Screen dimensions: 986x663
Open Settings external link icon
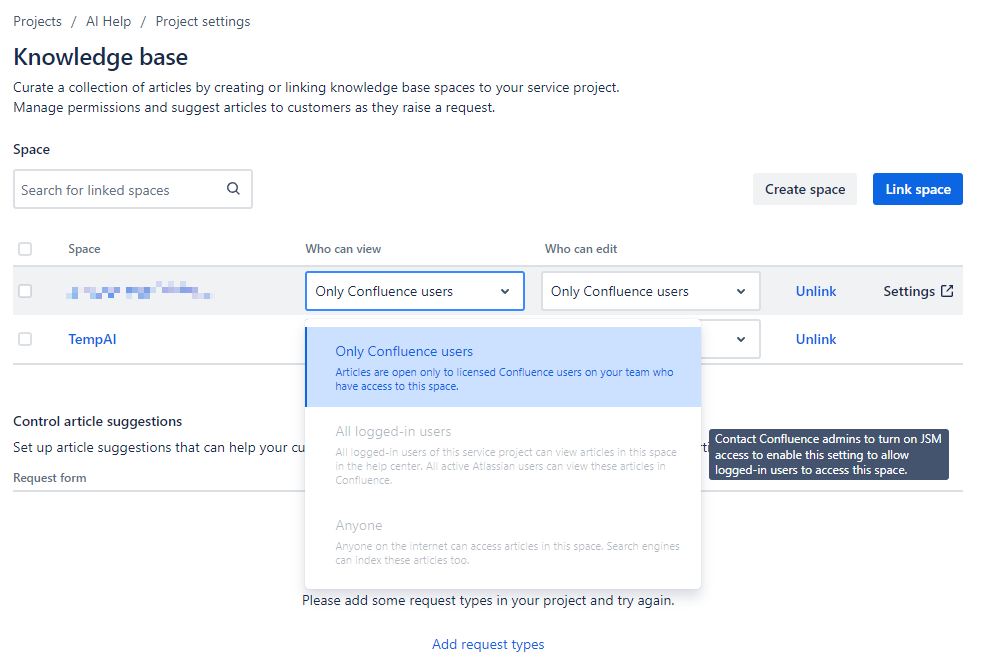[947, 291]
